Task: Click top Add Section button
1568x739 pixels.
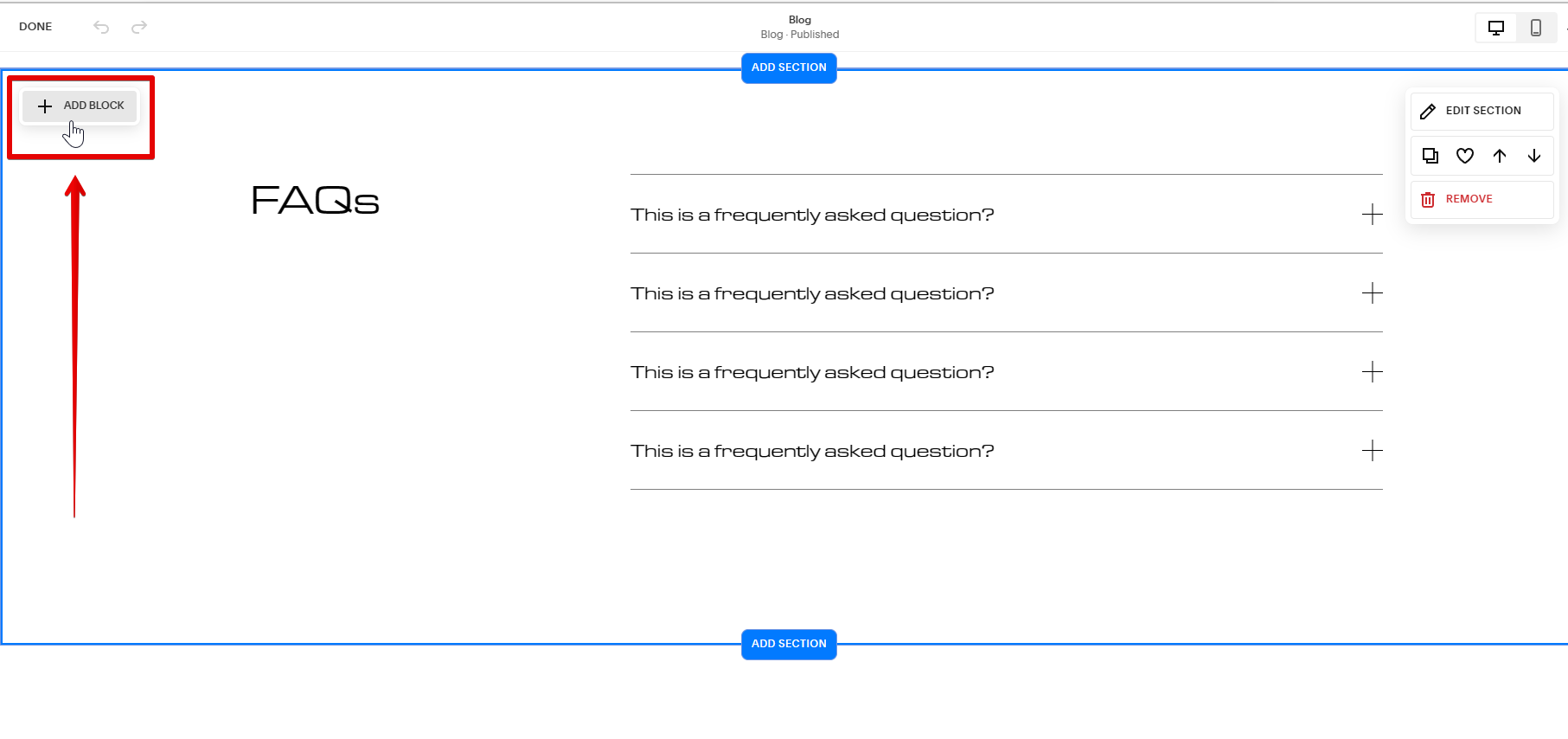Action: (x=789, y=67)
